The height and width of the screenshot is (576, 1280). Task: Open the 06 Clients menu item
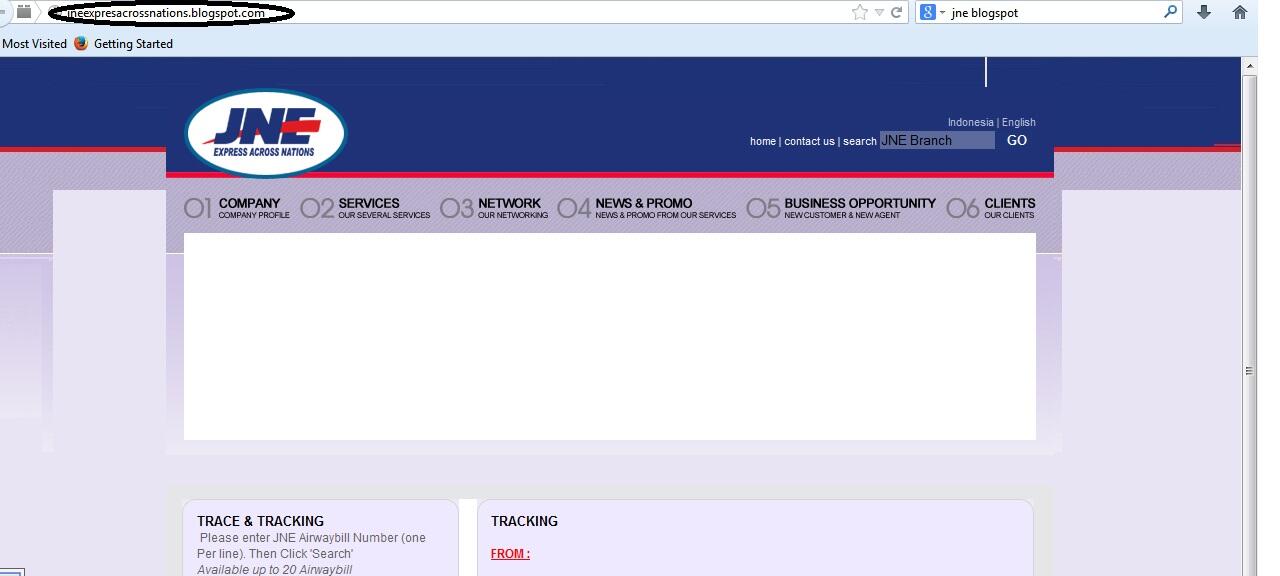(991, 207)
